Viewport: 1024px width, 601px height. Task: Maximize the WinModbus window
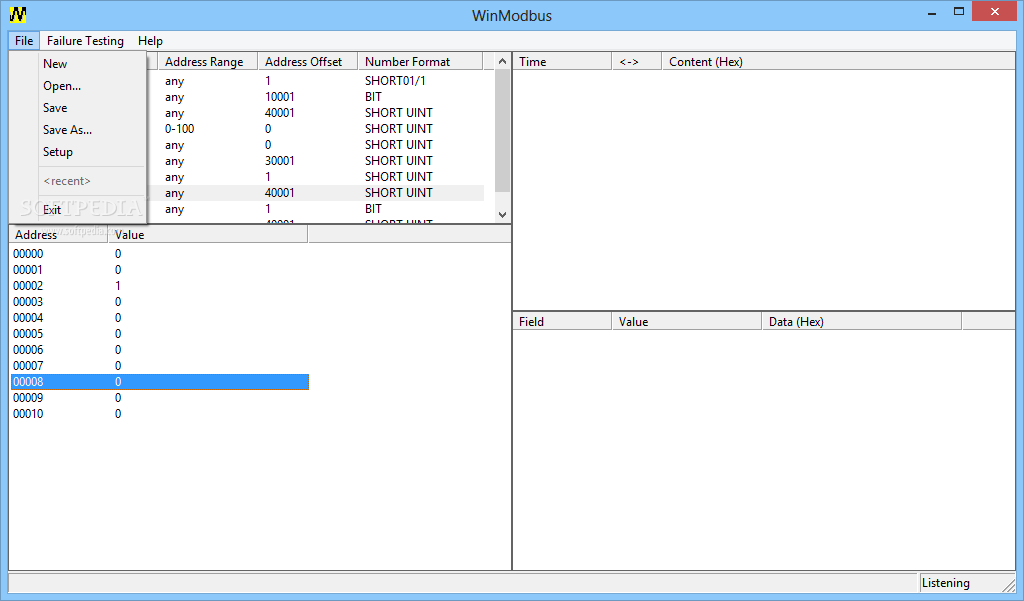[959, 12]
